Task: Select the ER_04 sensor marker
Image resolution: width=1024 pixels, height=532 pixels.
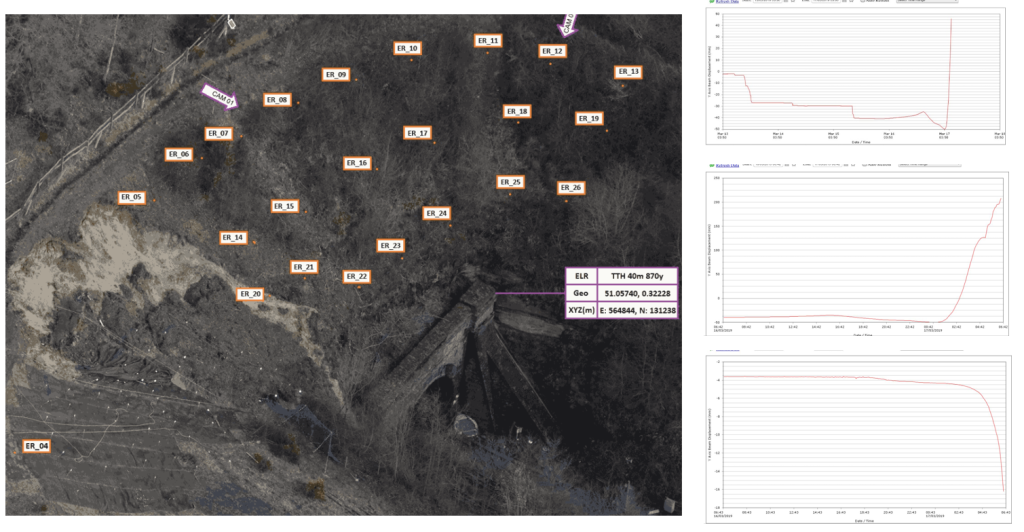Action: [37, 445]
